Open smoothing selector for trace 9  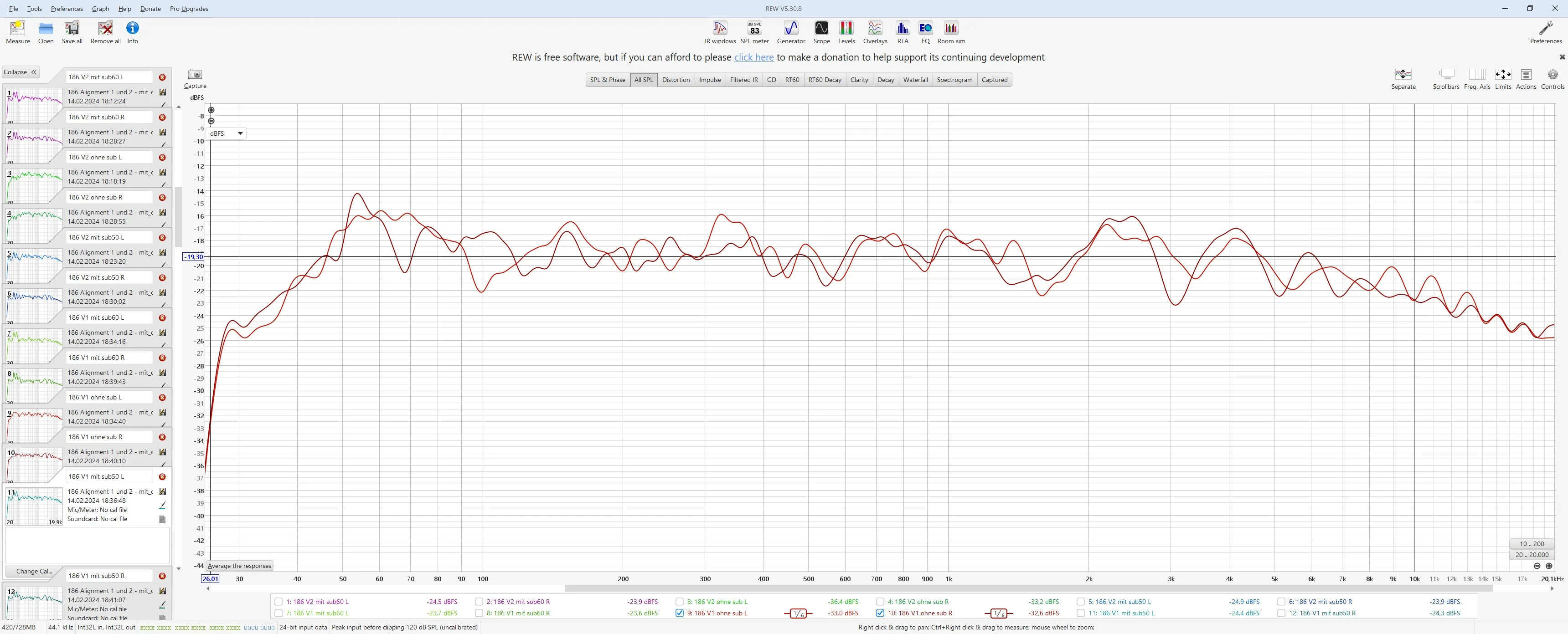(x=797, y=614)
